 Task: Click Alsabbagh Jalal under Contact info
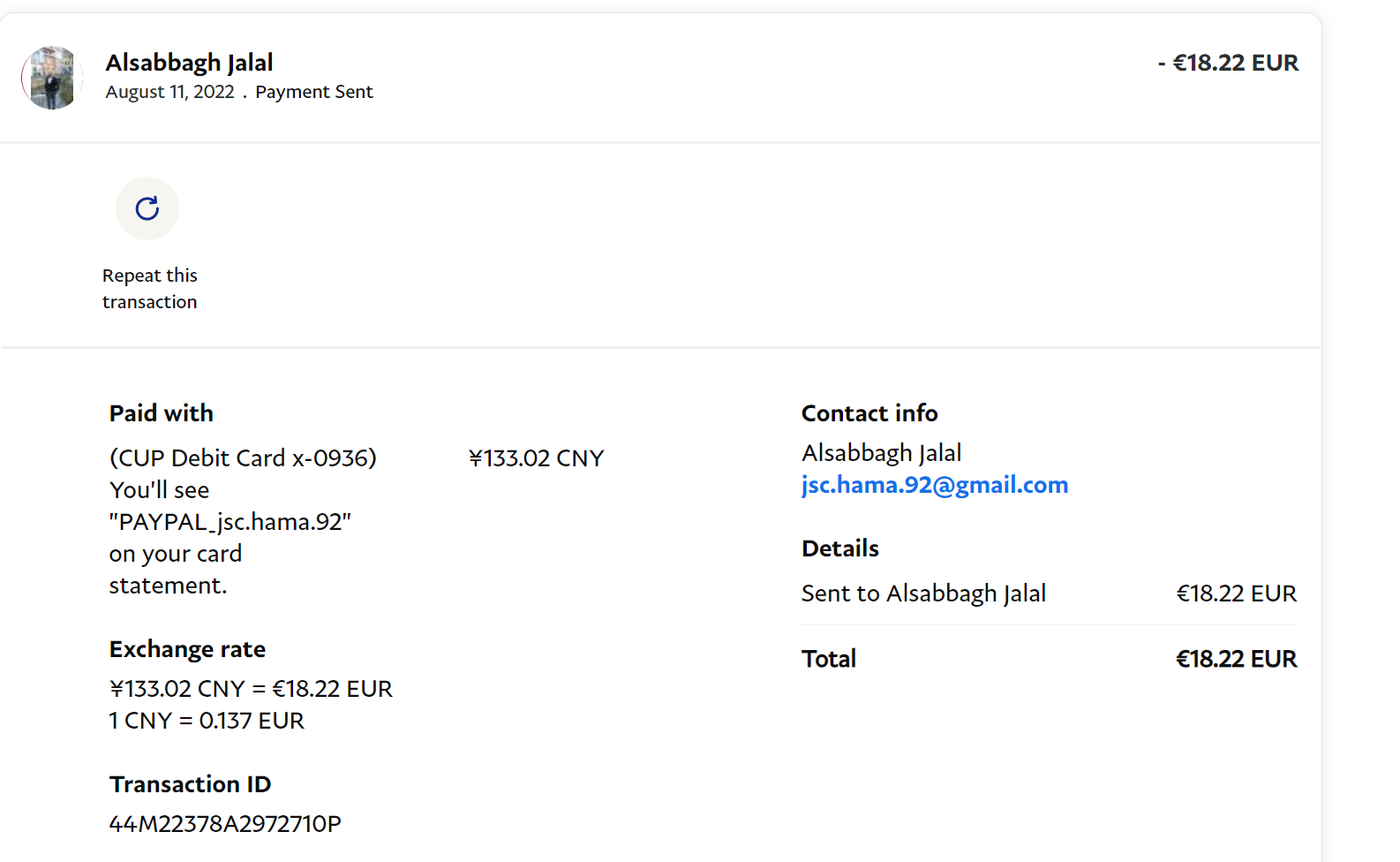coord(881,453)
